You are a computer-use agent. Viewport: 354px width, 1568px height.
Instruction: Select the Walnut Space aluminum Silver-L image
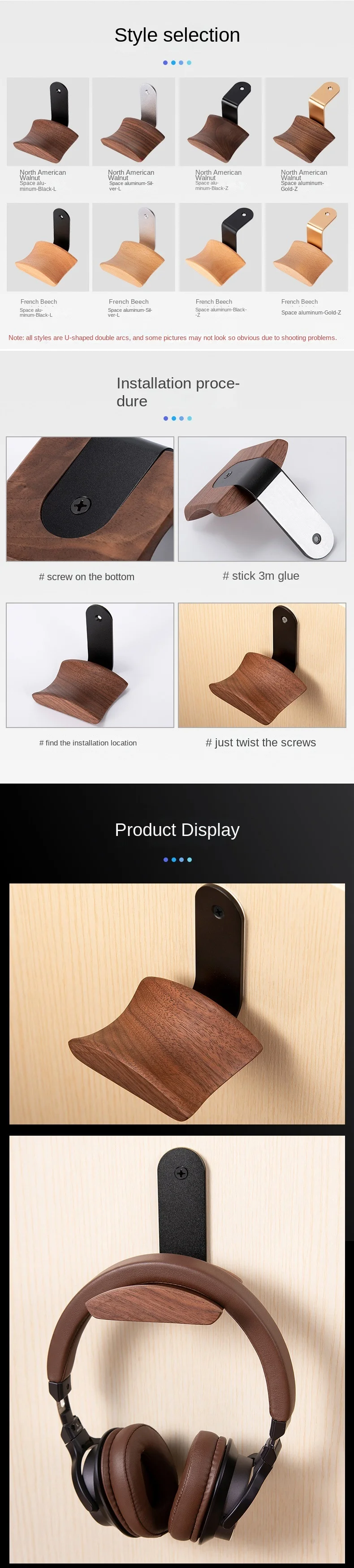(134, 122)
